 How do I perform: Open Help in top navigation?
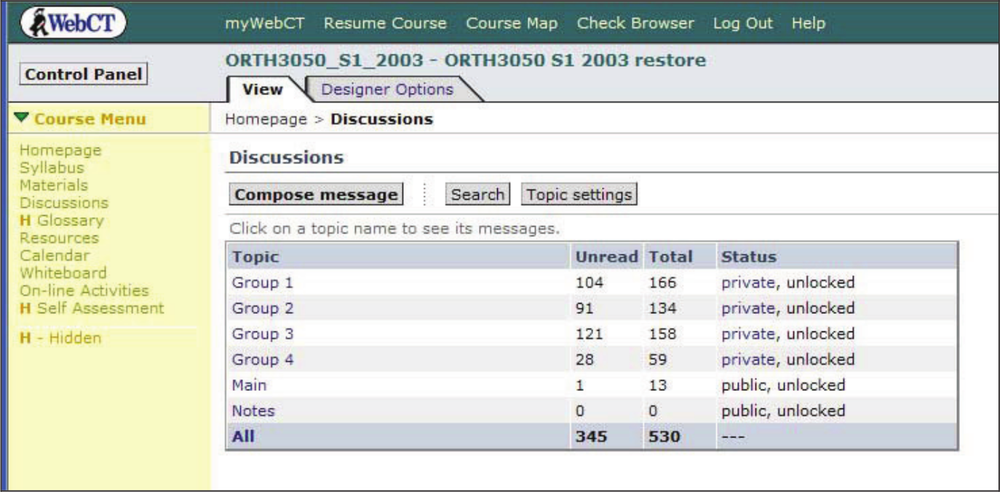(808, 24)
